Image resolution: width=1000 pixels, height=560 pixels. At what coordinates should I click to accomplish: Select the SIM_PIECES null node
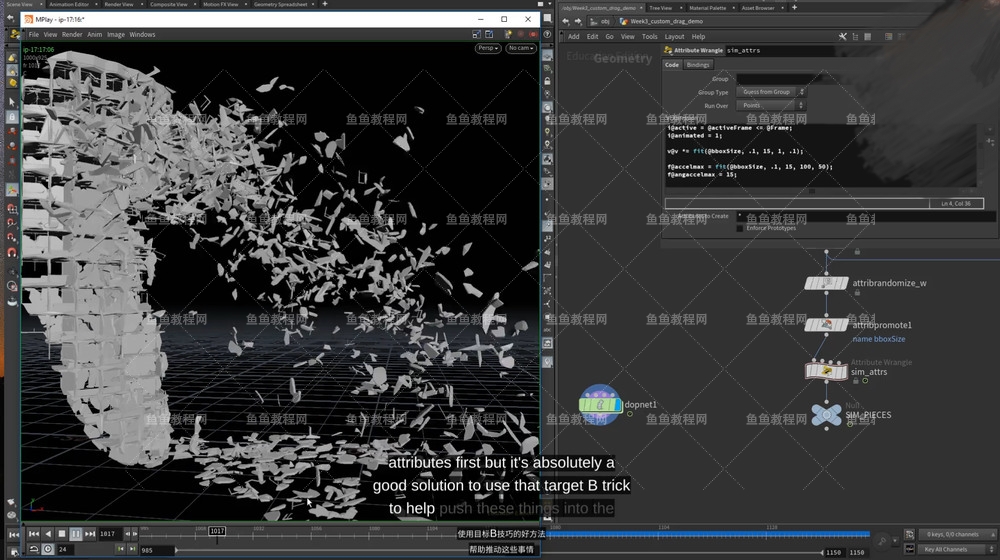click(x=827, y=415)
